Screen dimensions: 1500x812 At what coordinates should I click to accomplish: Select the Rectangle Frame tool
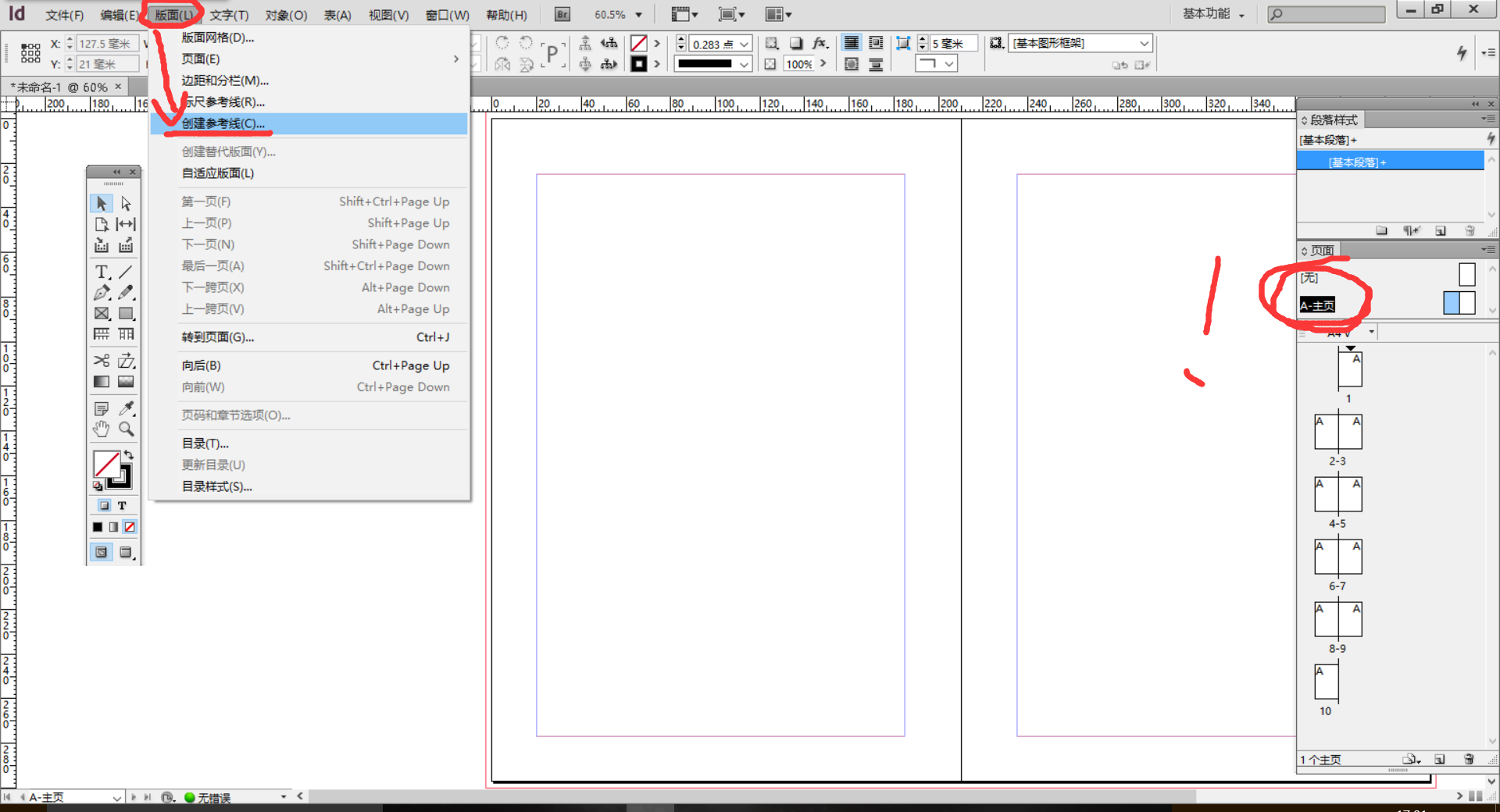pyautogui.click(x=101, y=314)
